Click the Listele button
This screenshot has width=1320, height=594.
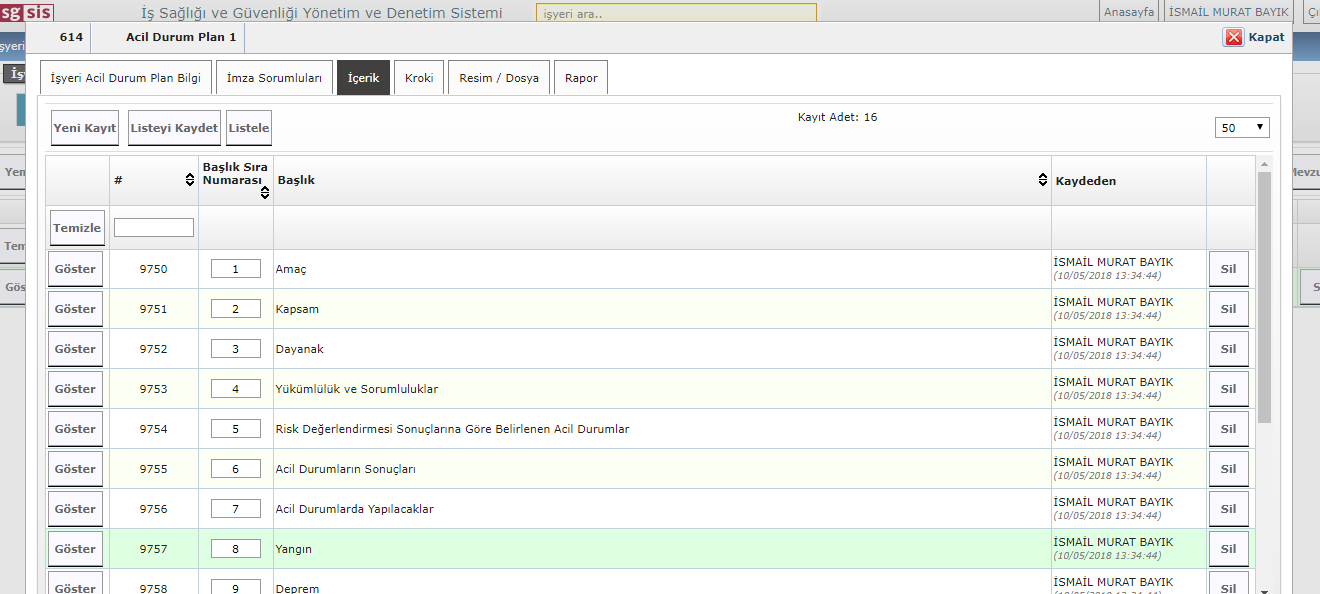249,128
